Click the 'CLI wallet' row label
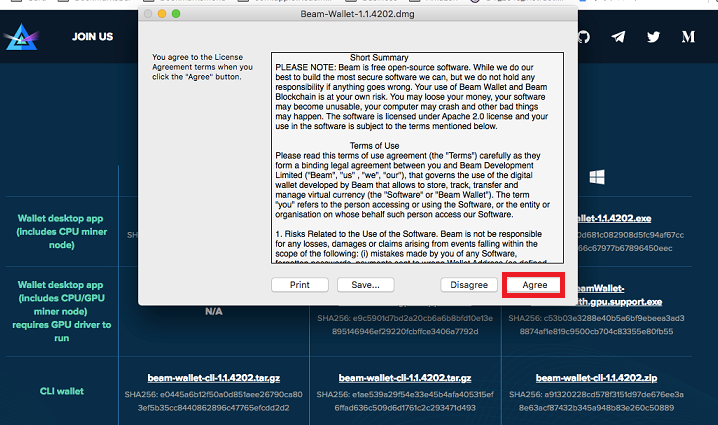Viewport: 718px width, 425px height. tap(62, 391)
